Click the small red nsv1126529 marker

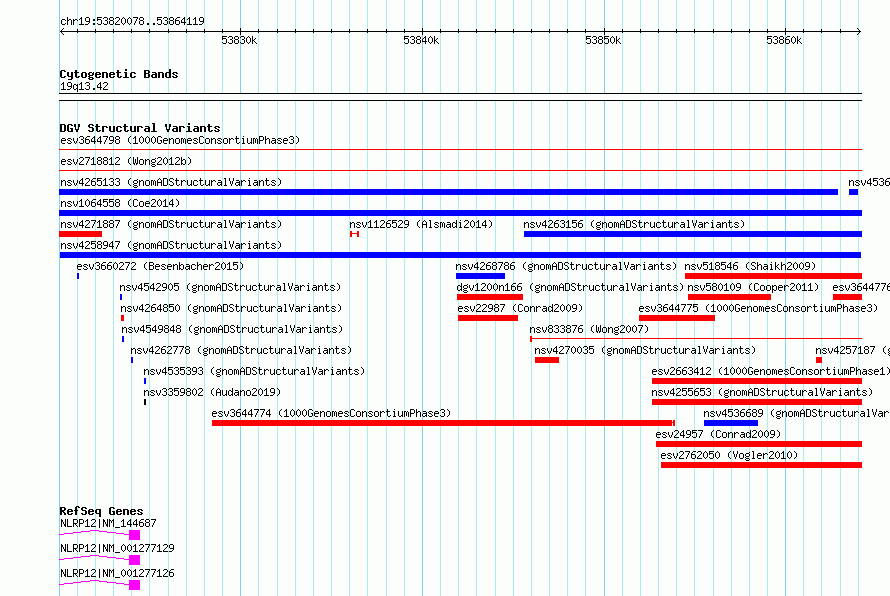(355, 234)
